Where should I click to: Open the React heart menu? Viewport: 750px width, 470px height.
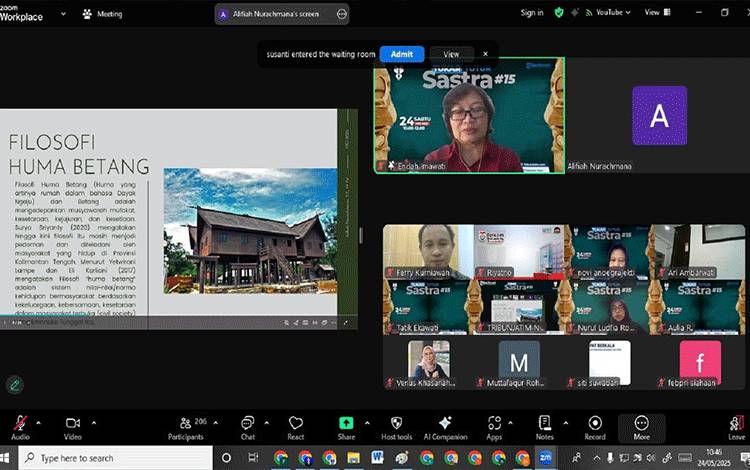[296, 427]
